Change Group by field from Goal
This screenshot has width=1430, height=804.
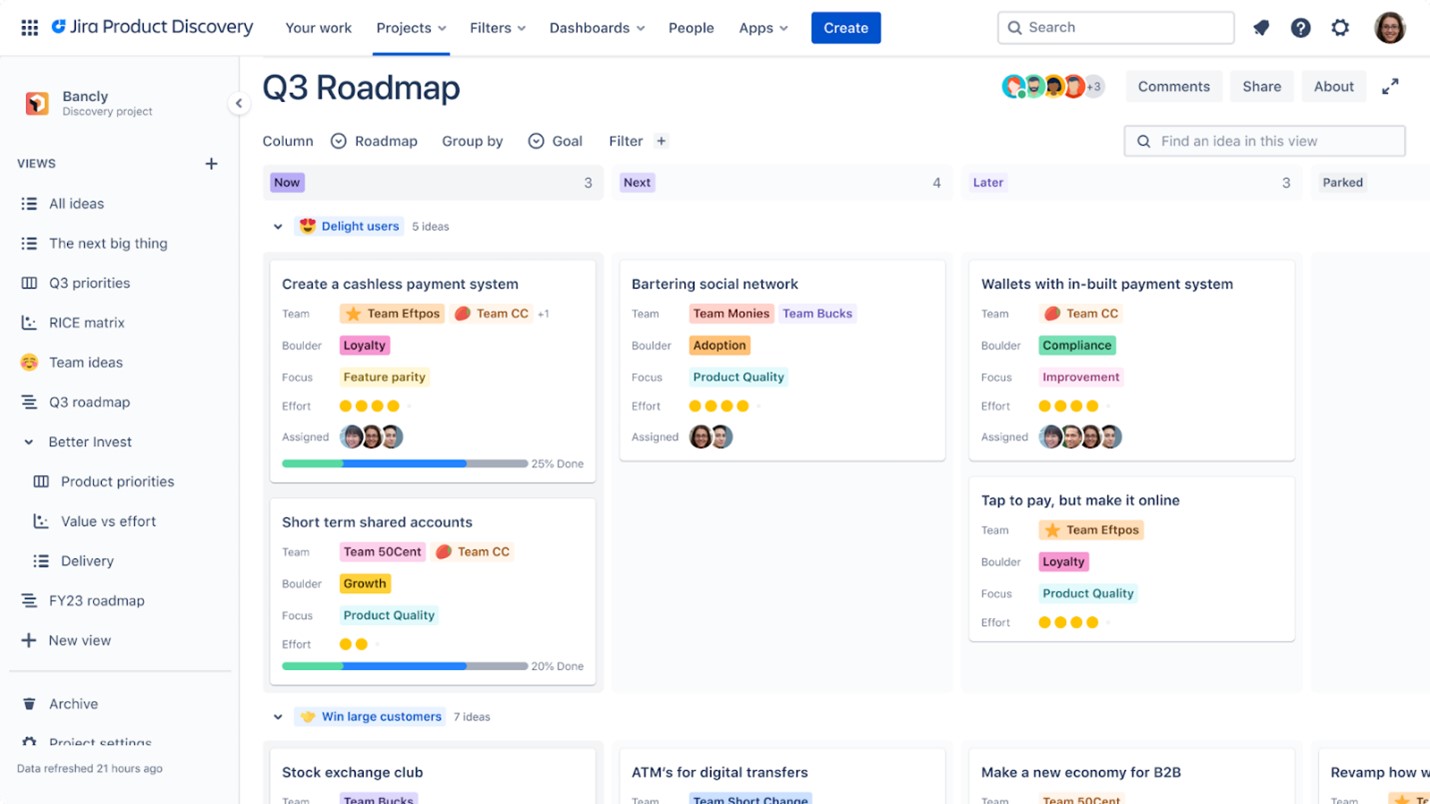click(555, 141)
